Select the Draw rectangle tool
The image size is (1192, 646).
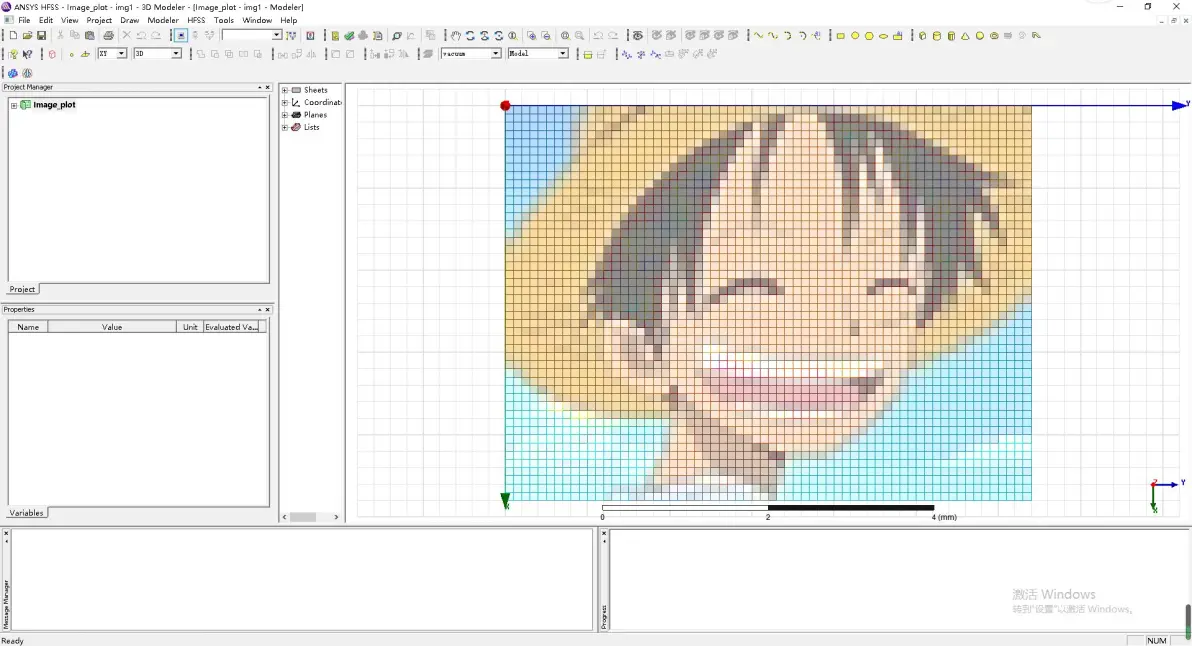click(840, 36)
